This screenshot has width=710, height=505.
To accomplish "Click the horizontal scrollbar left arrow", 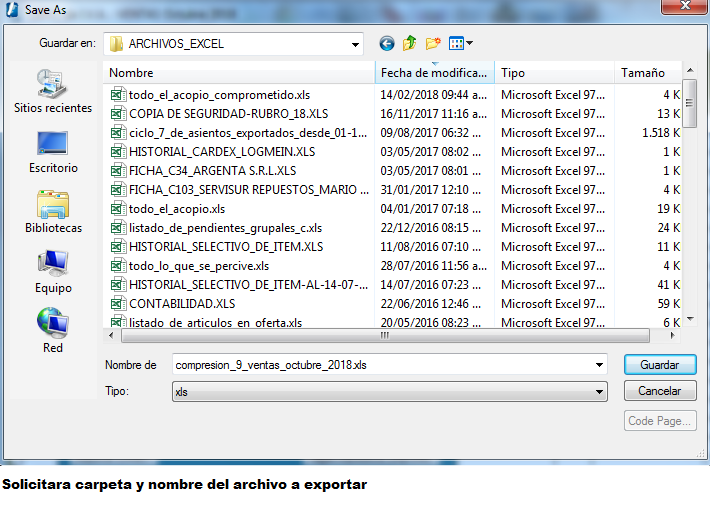I will pyautogui.click(x=111, y=336).
